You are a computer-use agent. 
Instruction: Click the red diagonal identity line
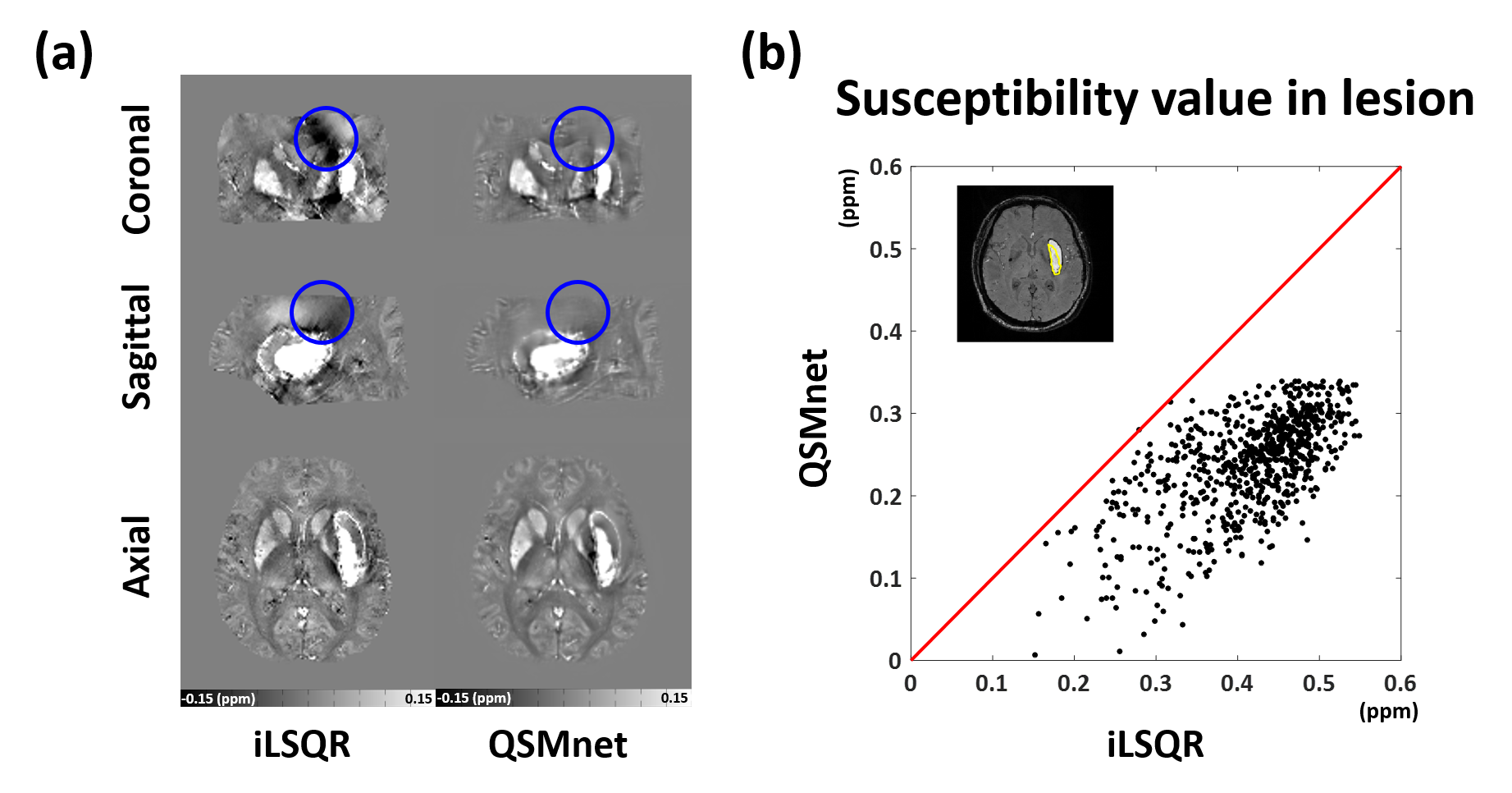click(x=1067, y=504)
